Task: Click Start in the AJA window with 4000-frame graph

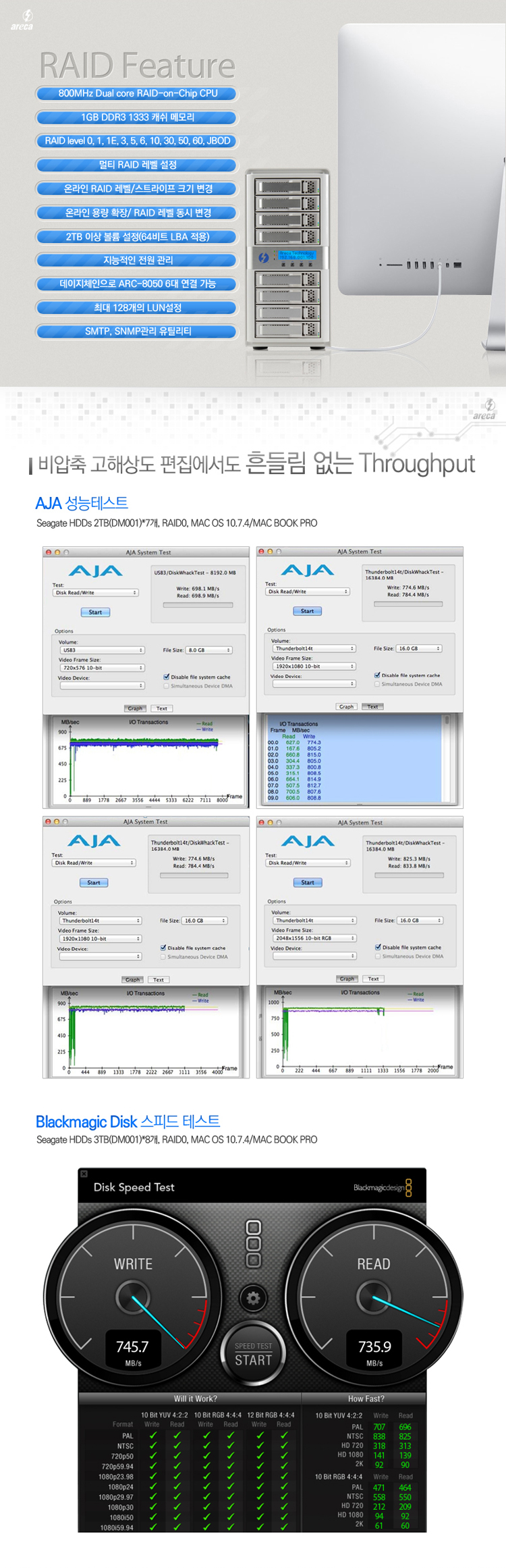Action: (x=94, y=883)
